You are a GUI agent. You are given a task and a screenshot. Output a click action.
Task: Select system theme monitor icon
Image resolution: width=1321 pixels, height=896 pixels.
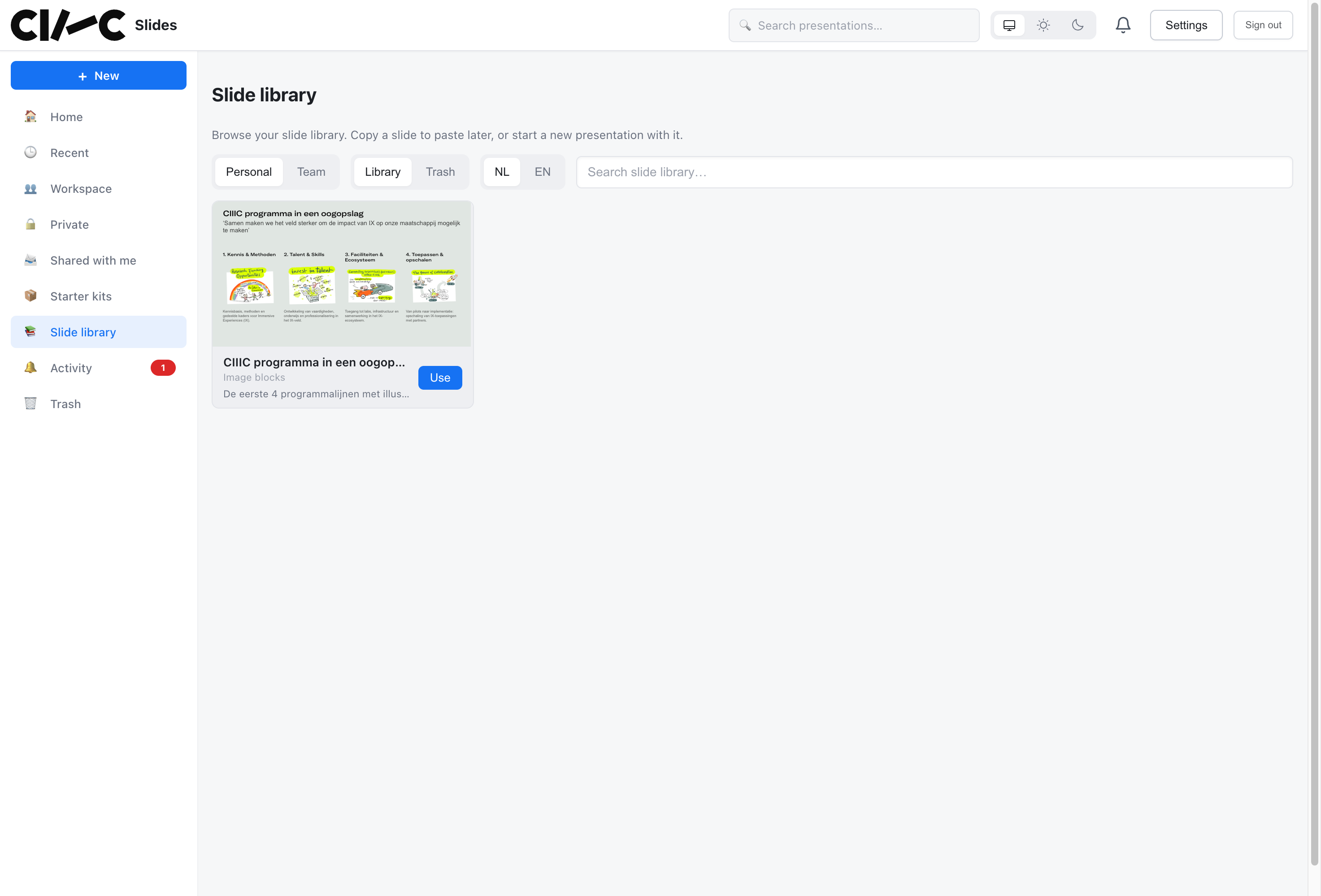coord(1009,25)
